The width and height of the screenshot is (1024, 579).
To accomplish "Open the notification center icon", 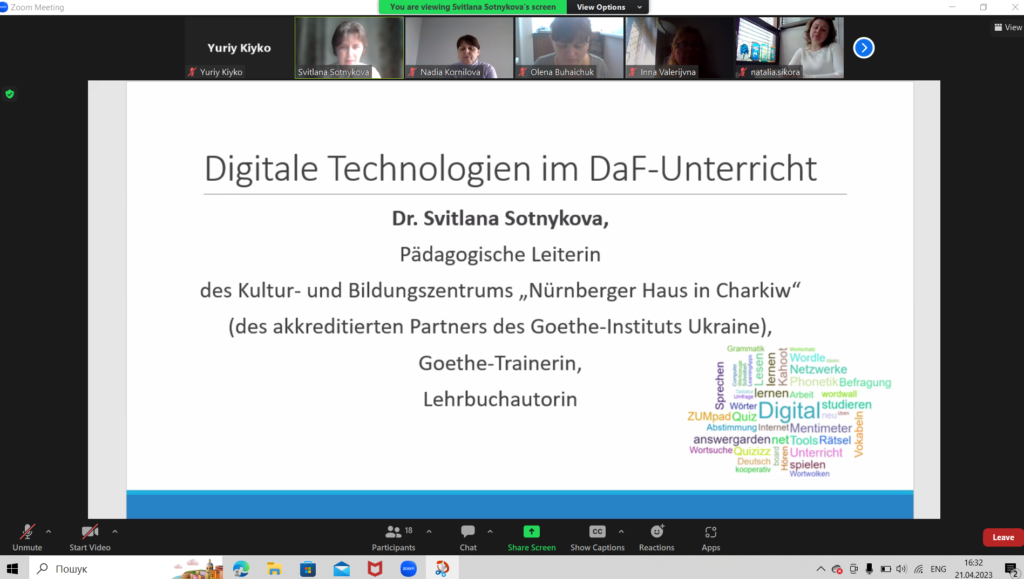I will (1011, 570).
